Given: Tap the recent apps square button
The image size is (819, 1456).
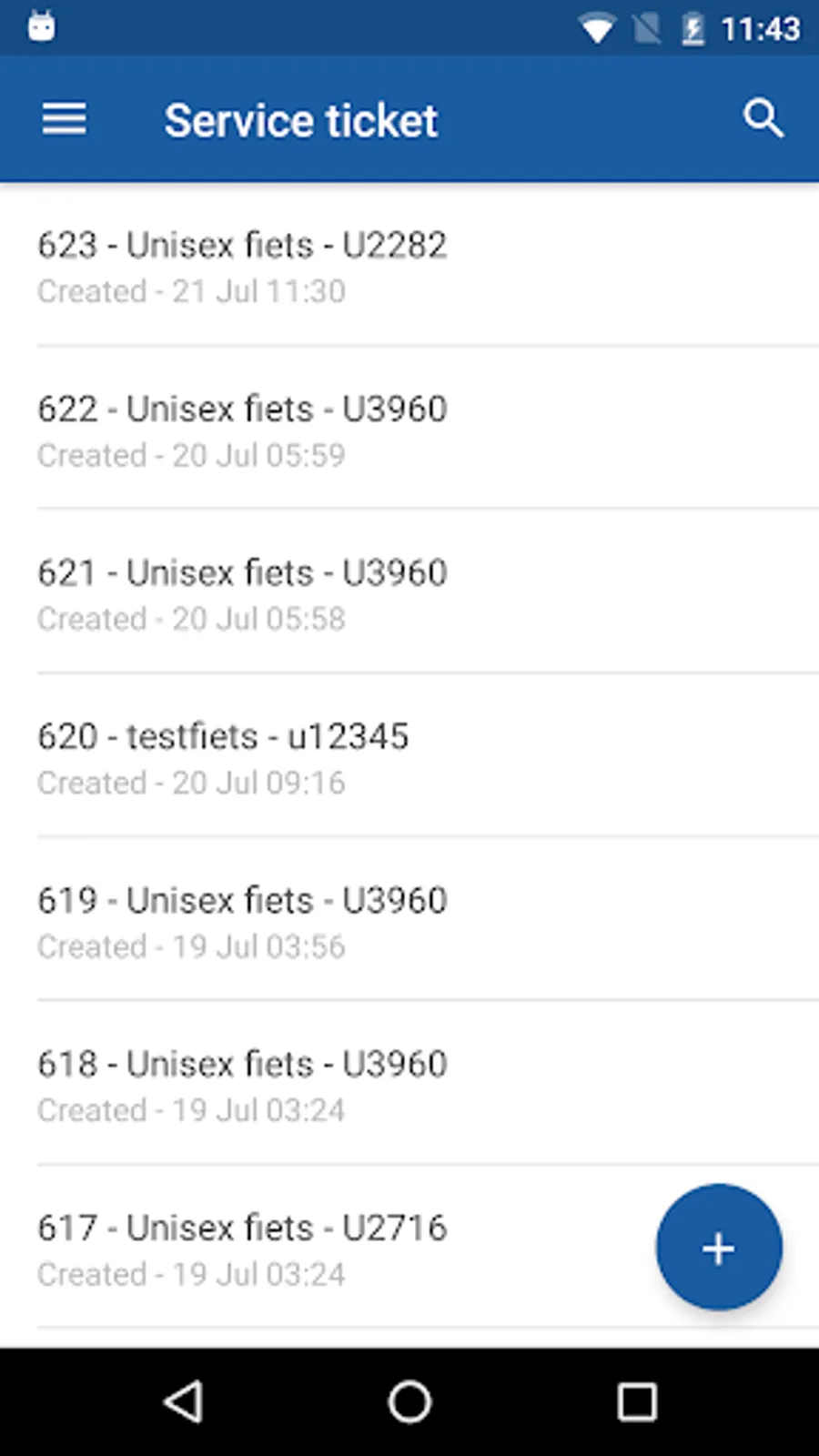Looking at the screenshot, I should point(637,1401).
